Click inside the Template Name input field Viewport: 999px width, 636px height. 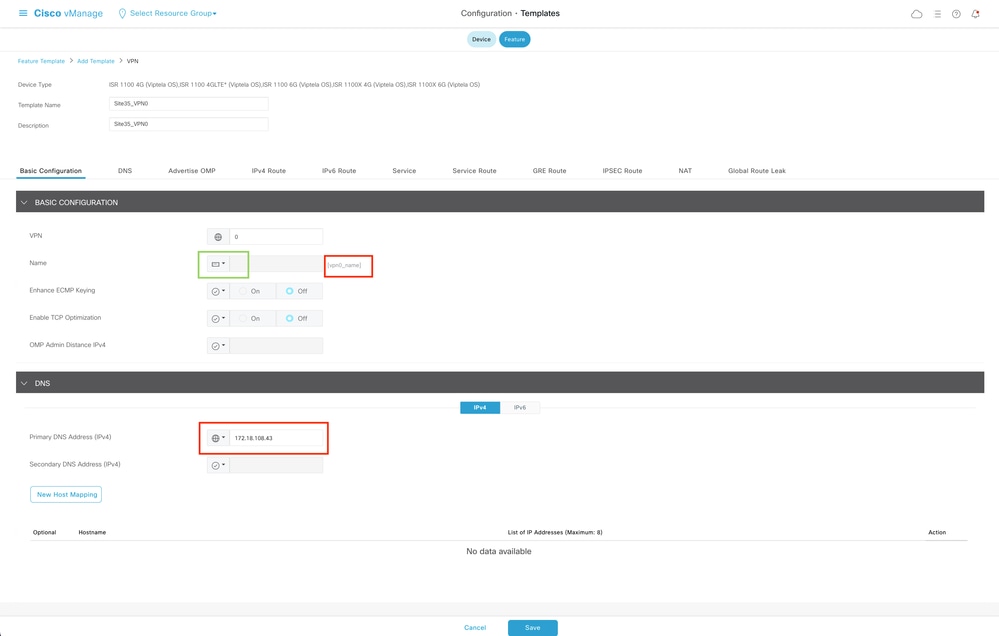pyautogui.click(x=188, y=103)
